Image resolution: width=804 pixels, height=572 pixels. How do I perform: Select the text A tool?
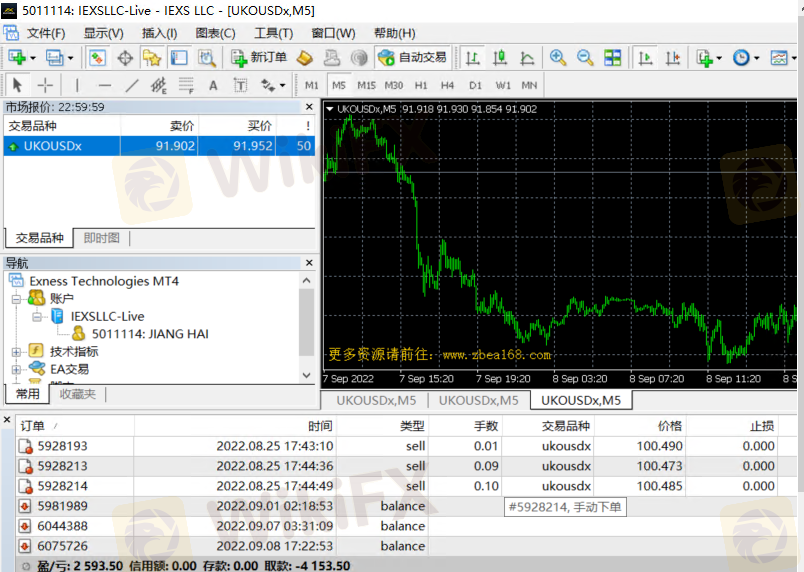pos(213,85)
